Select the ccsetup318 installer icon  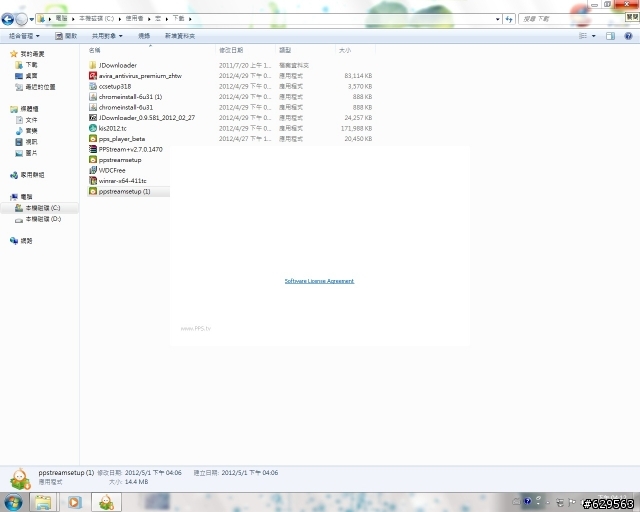(x=93, y=86)
